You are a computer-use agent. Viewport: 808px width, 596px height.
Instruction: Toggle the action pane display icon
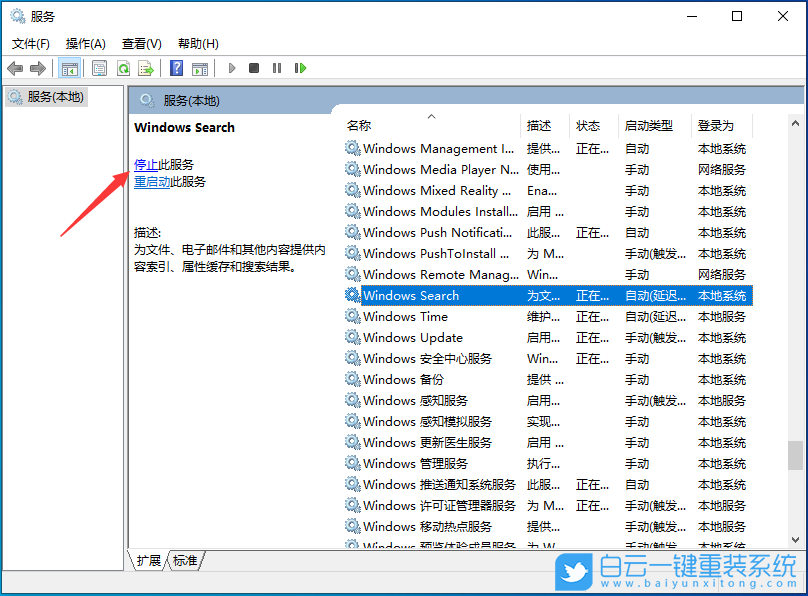click(198, 67)
